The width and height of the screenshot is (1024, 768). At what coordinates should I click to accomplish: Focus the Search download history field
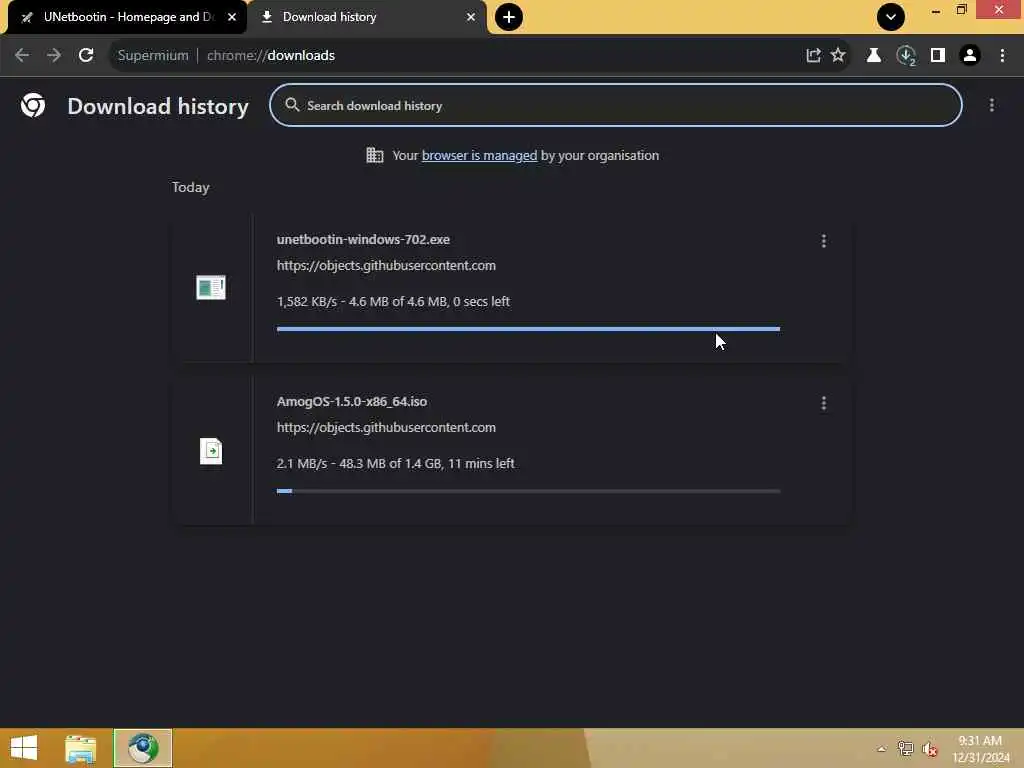615,105
